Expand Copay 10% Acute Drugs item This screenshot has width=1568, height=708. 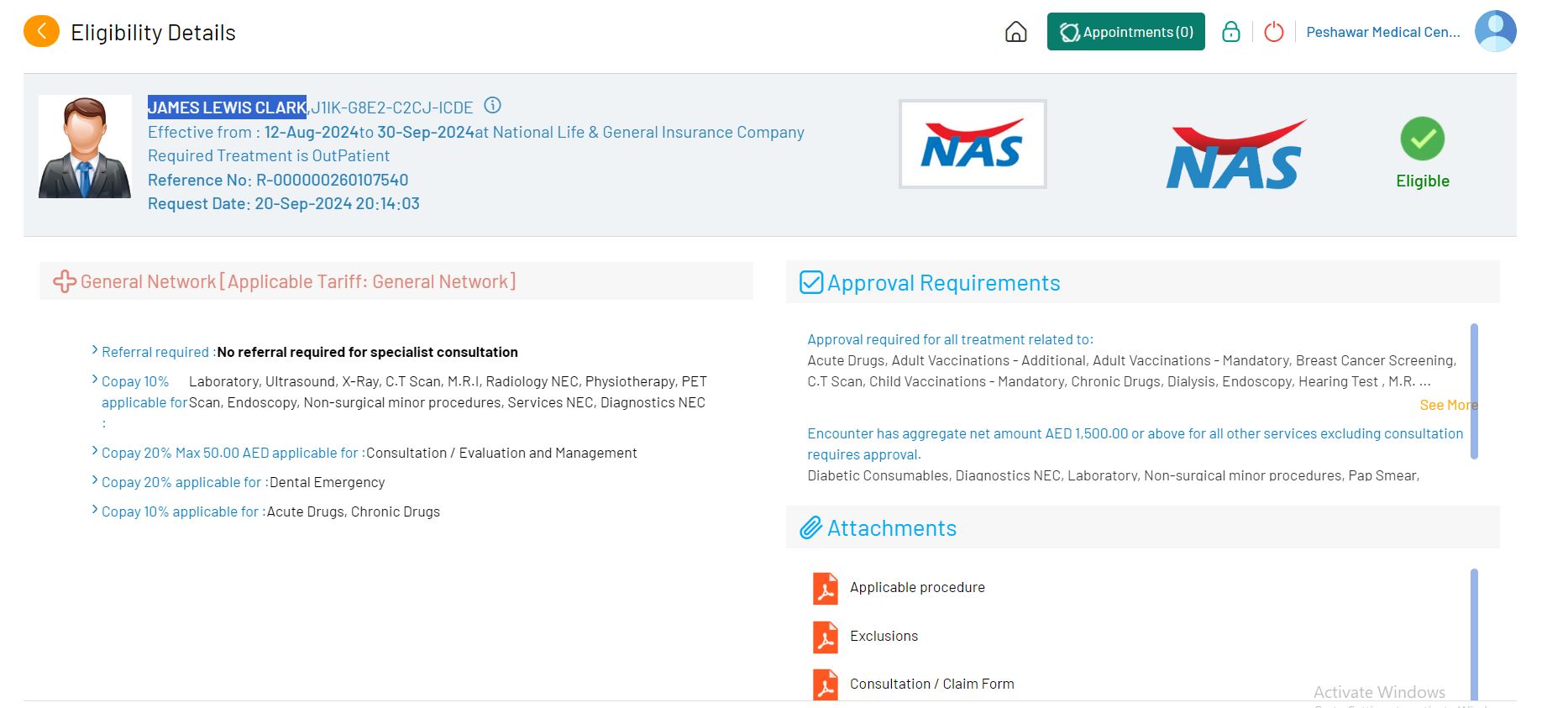(95, 511)
